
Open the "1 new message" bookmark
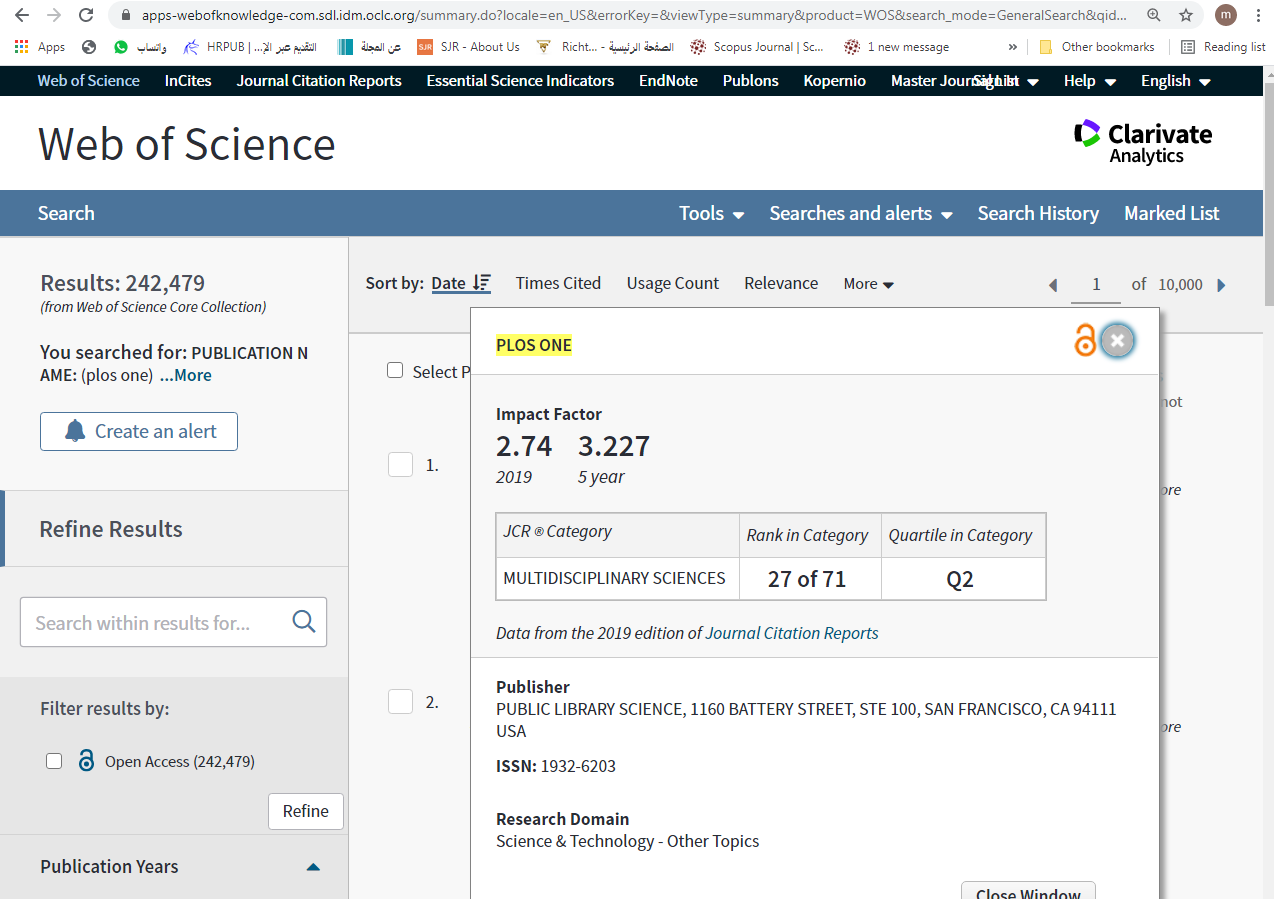[897, 47]
